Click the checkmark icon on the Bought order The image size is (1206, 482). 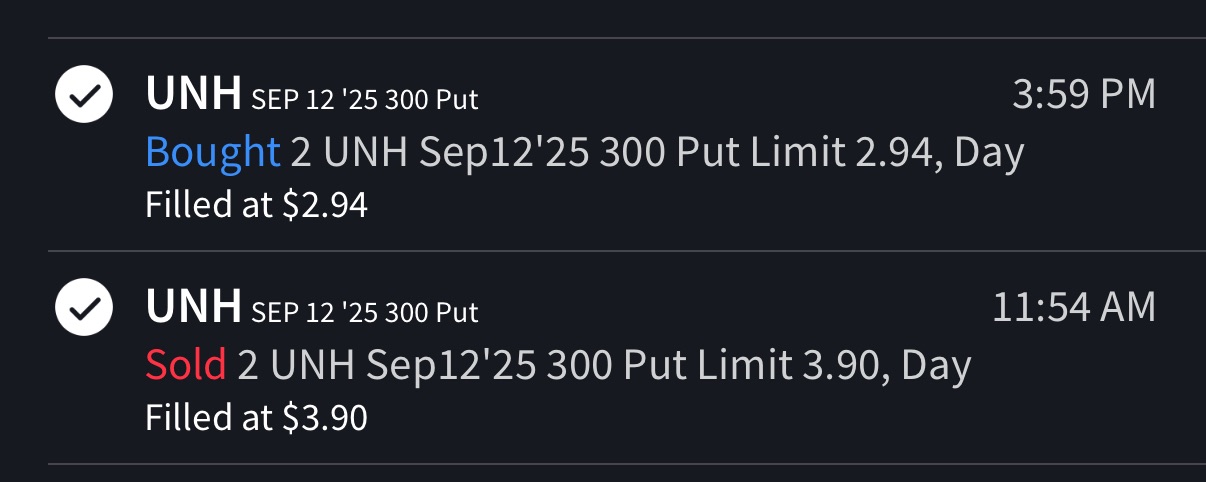[x=83, y=96]
